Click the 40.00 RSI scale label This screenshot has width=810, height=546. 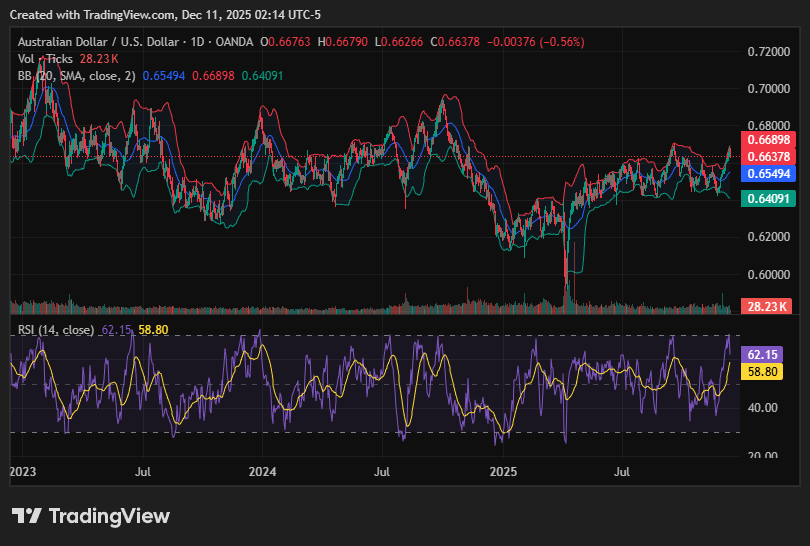point(762,407)
